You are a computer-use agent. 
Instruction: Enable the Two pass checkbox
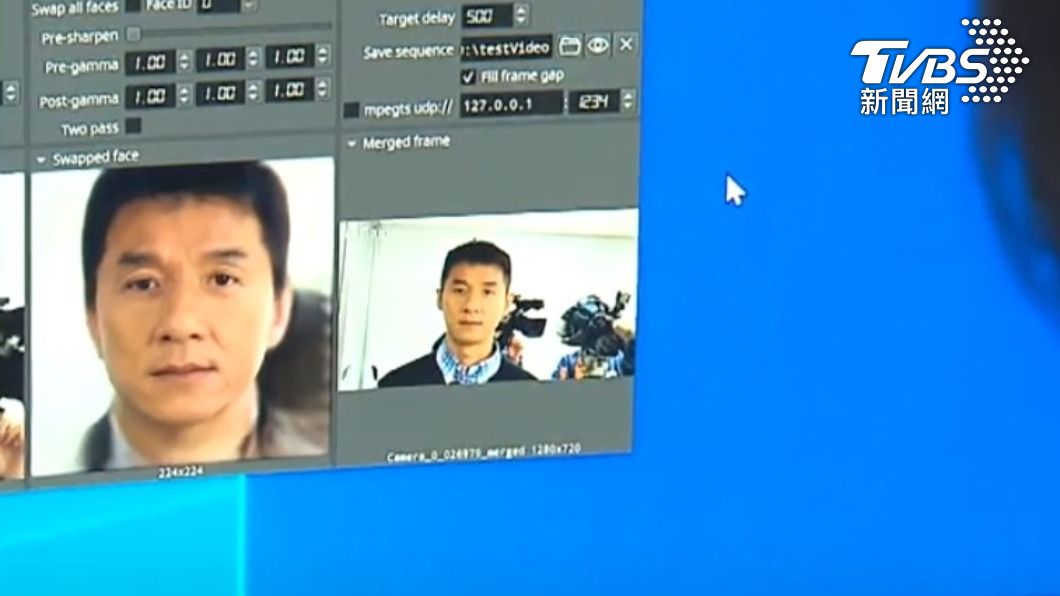pyautogui.click(x=133, y=126)
